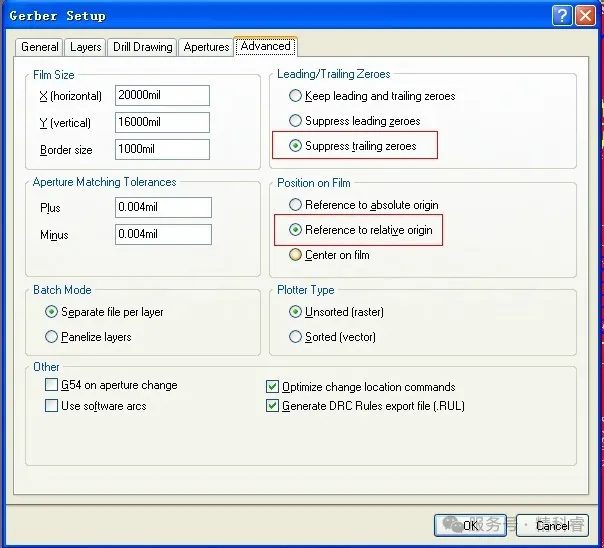Click the X (horizontal) film size field
Screen dimensions: 604x548
162,96
